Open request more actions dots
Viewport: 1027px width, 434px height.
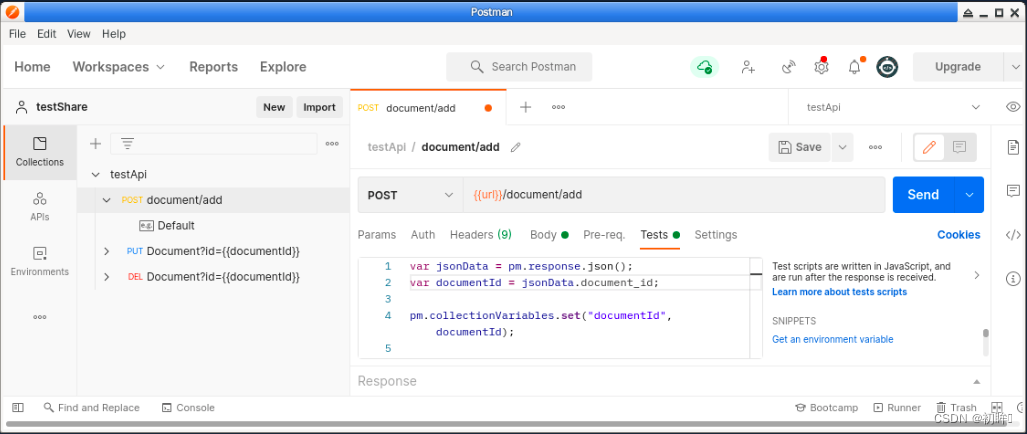coord(875,147)
